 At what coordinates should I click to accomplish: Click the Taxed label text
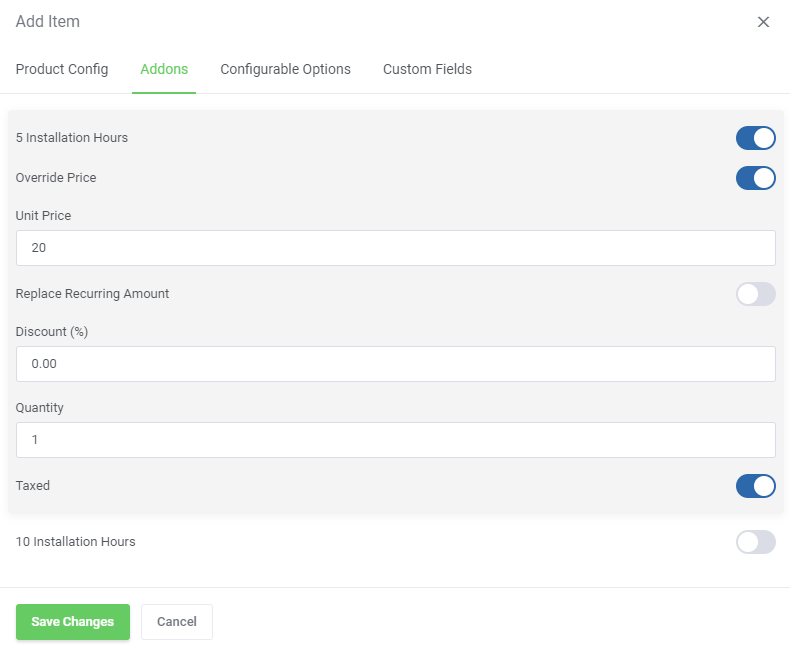[33, 486]
